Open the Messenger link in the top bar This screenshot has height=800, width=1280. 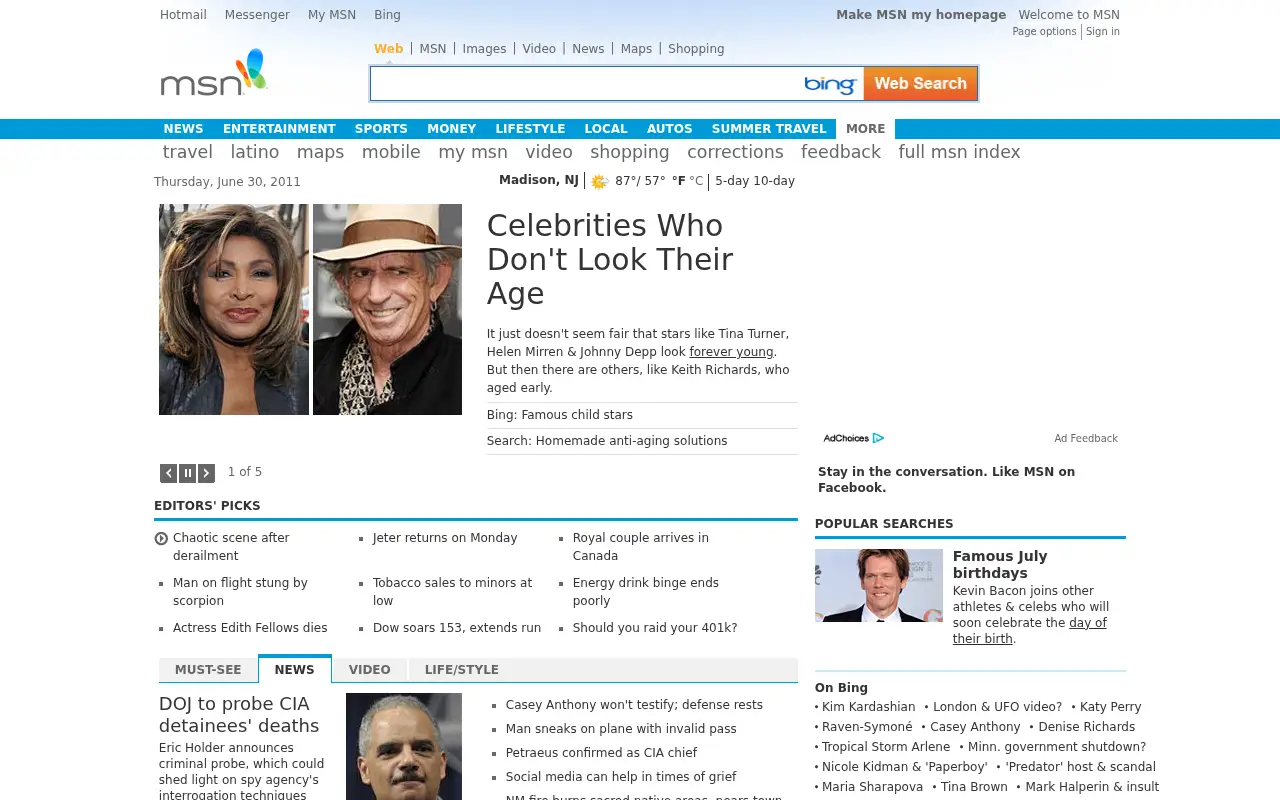(257, 15)
